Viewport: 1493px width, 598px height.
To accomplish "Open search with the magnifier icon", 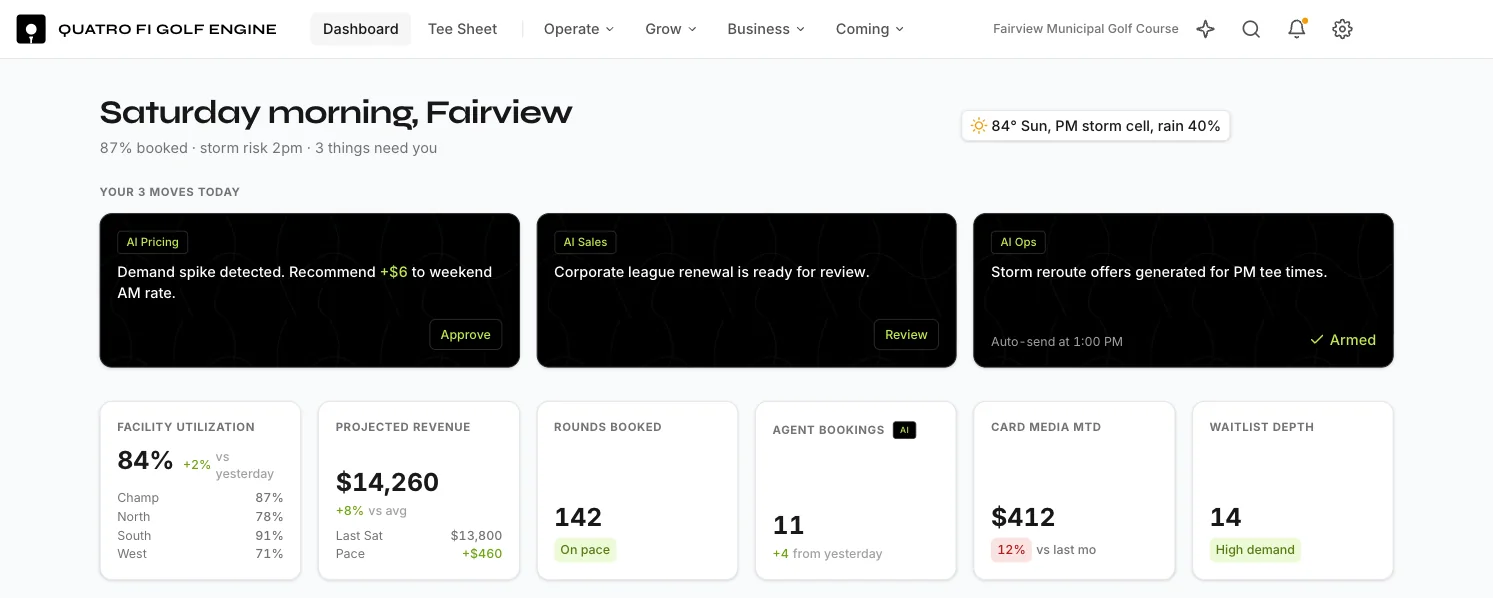I will (x=1251, y=29).
